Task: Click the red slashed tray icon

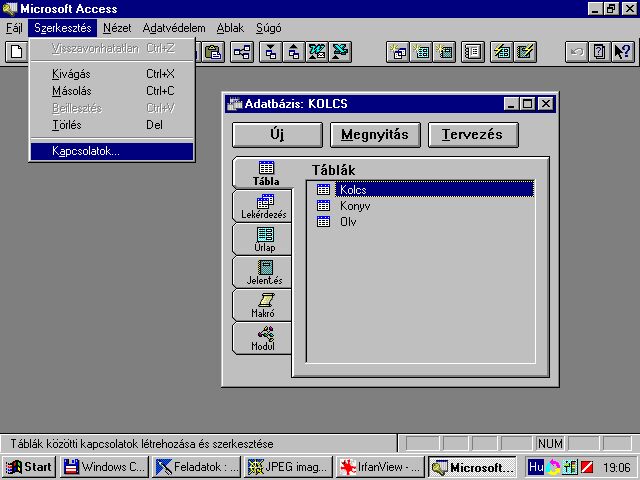Action: (587, 467)
